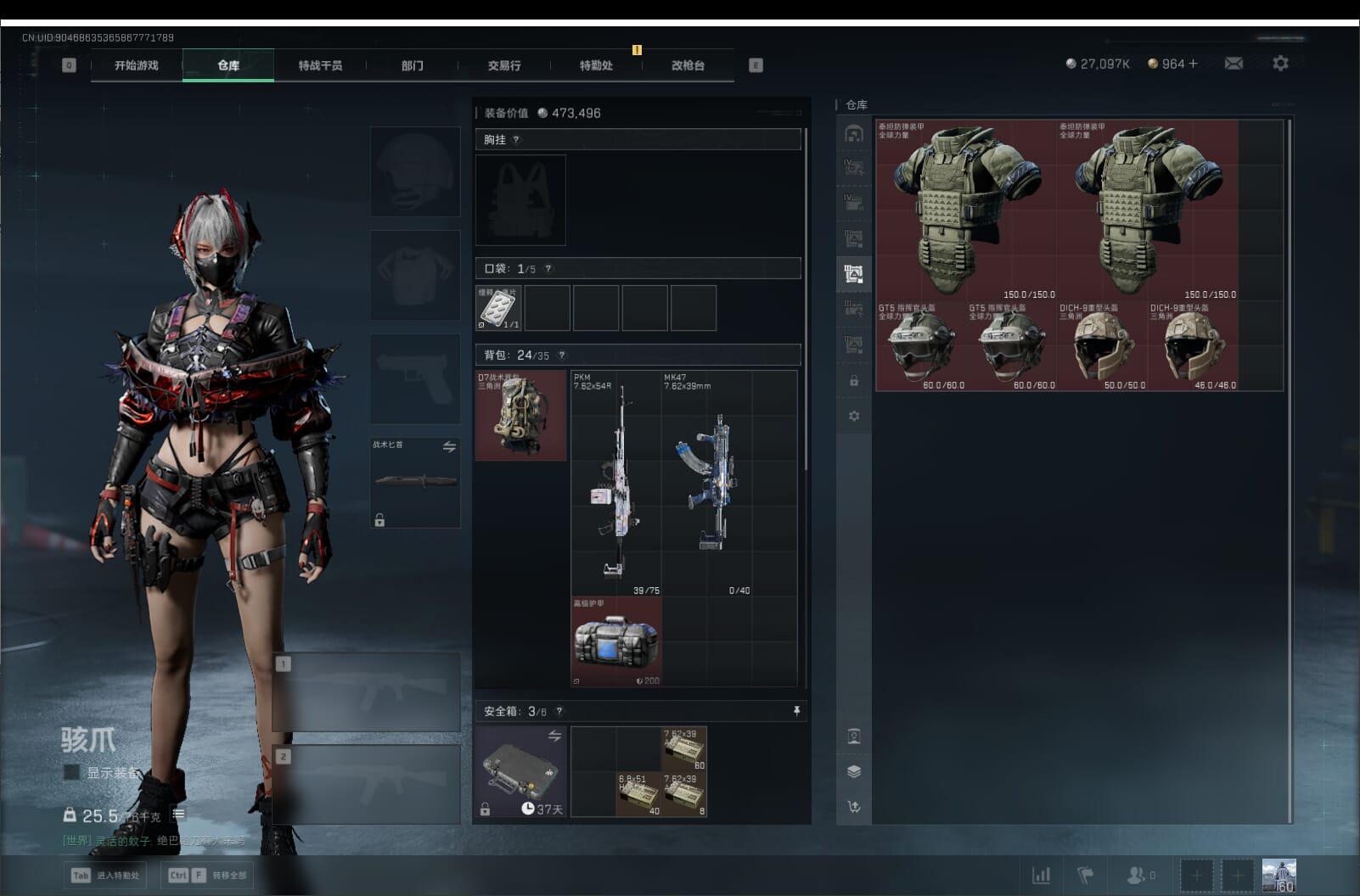Click the help icon beside 背包

click(561, 356)
